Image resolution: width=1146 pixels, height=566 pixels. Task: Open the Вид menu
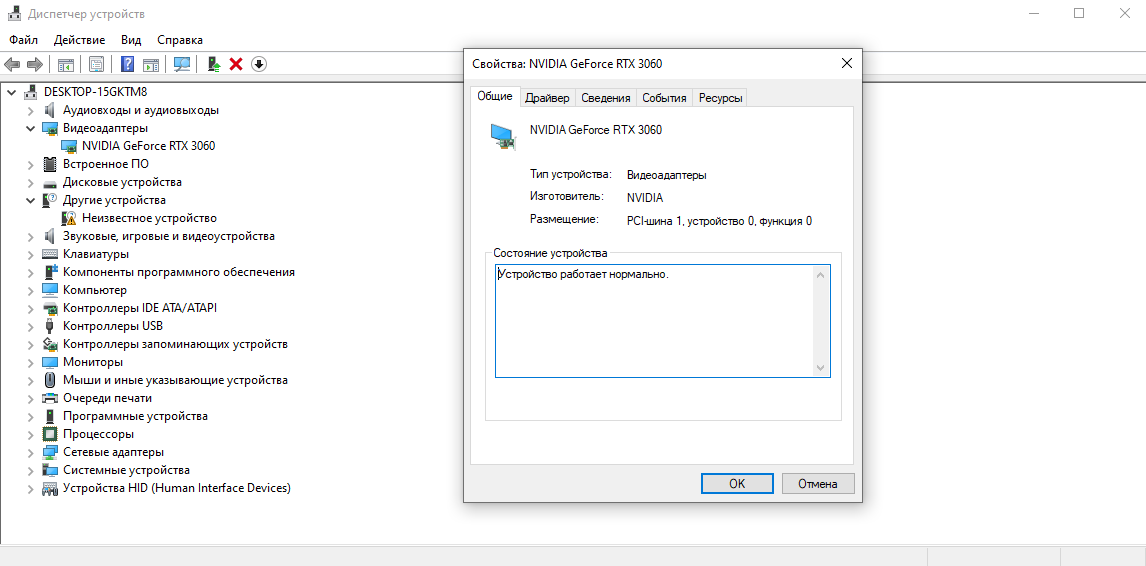click(131, 39)
